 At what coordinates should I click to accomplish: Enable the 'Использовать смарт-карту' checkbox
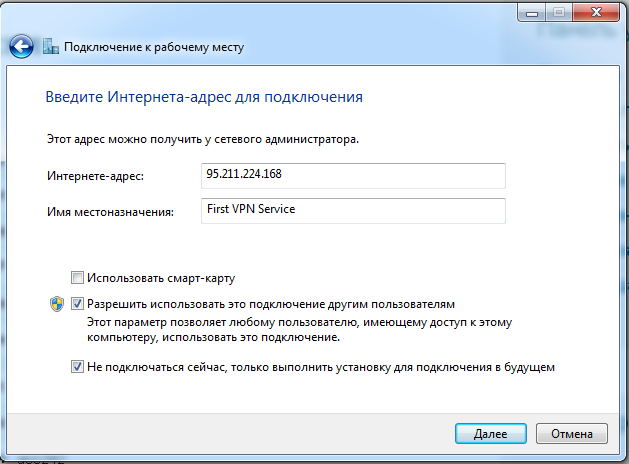click(x=77, y=278)
